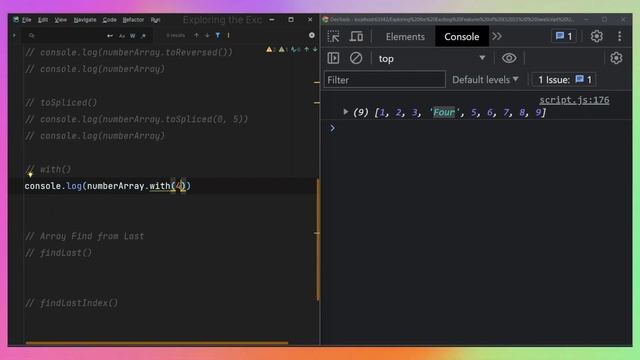640x360 pixels.
Task: Open the Run menu in the IDE
Action: [x=155, y=20]
